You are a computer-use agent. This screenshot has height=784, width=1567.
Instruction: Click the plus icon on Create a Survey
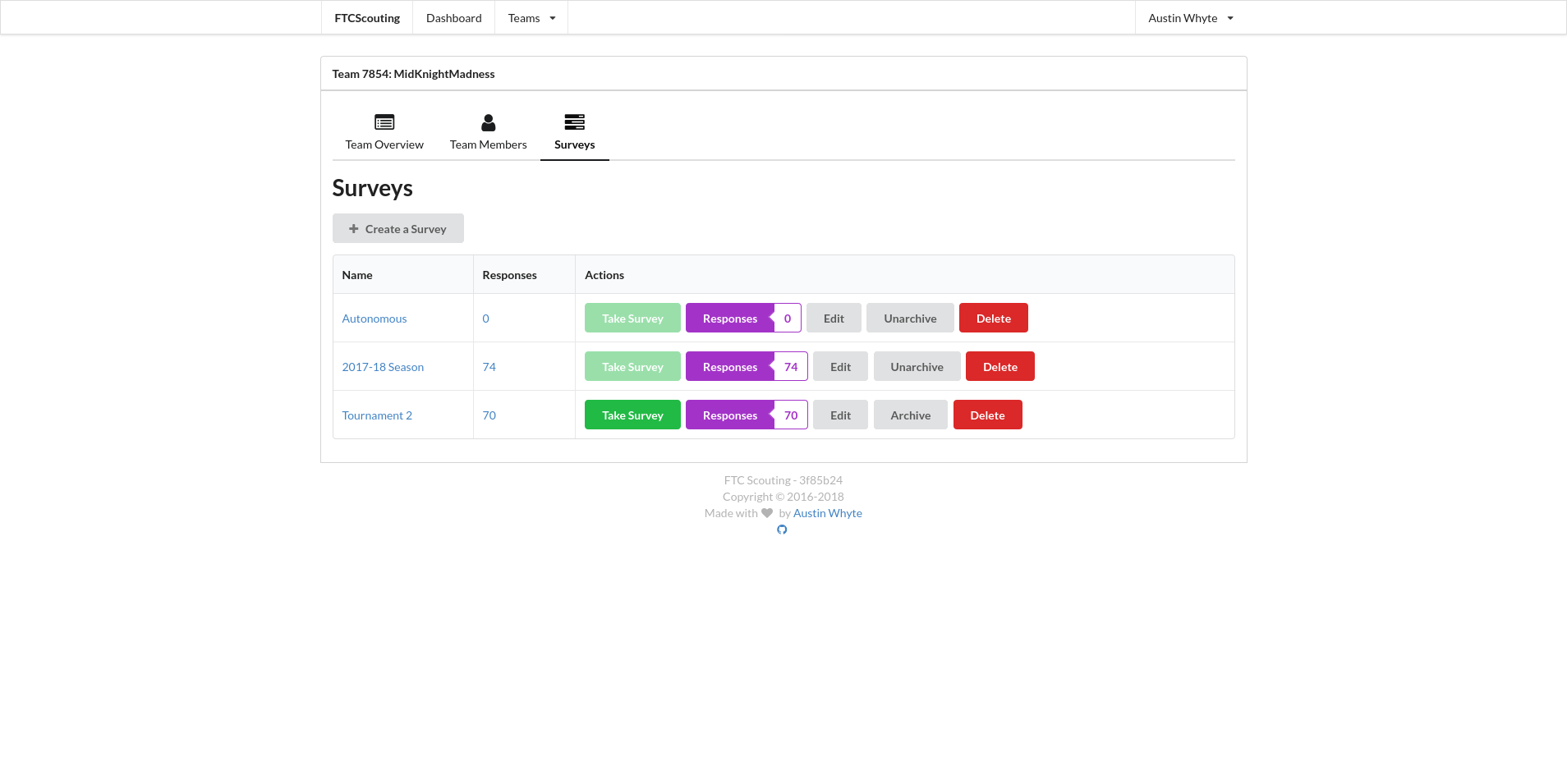[x=354, y=229]
